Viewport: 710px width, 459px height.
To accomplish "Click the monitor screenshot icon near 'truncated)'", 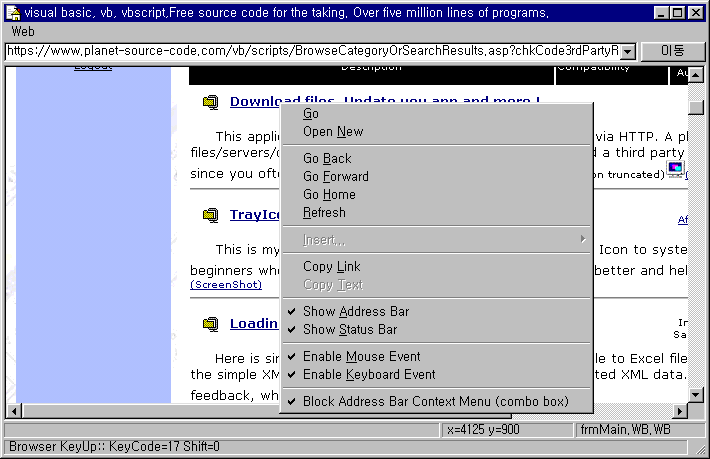I will (x=675, y=169).
